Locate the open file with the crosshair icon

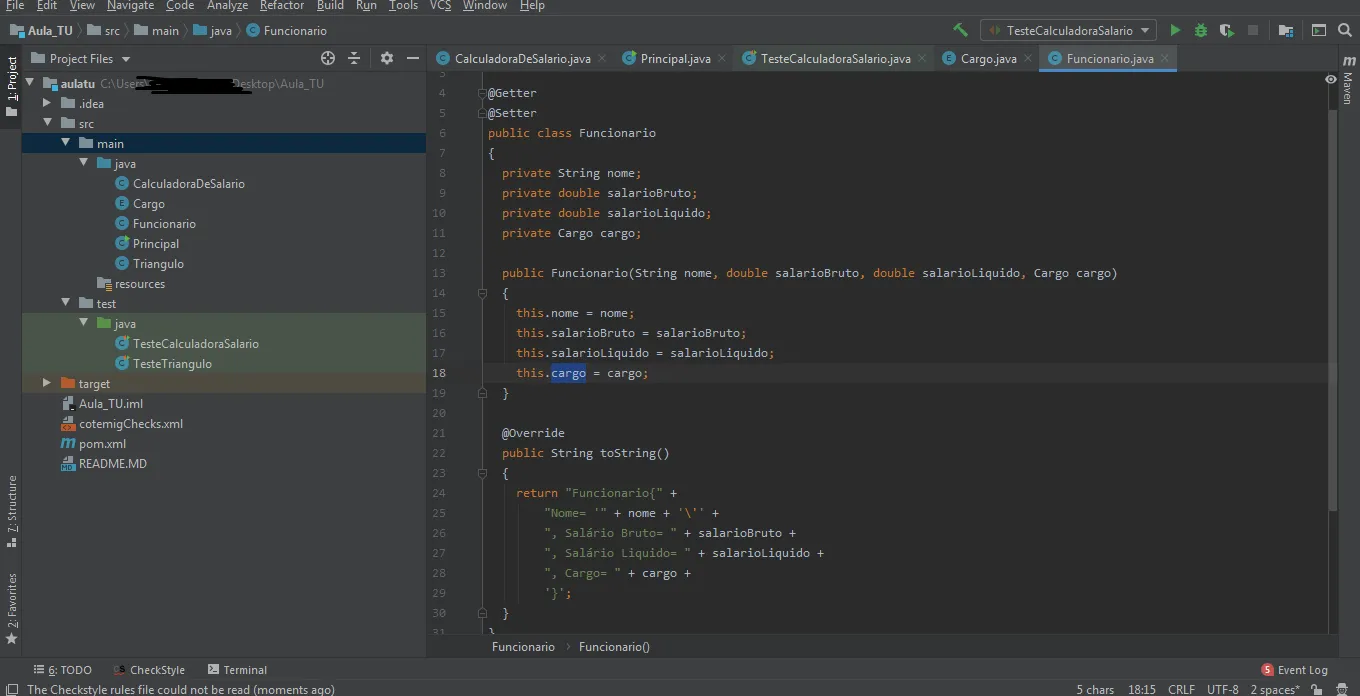[328, 59]
